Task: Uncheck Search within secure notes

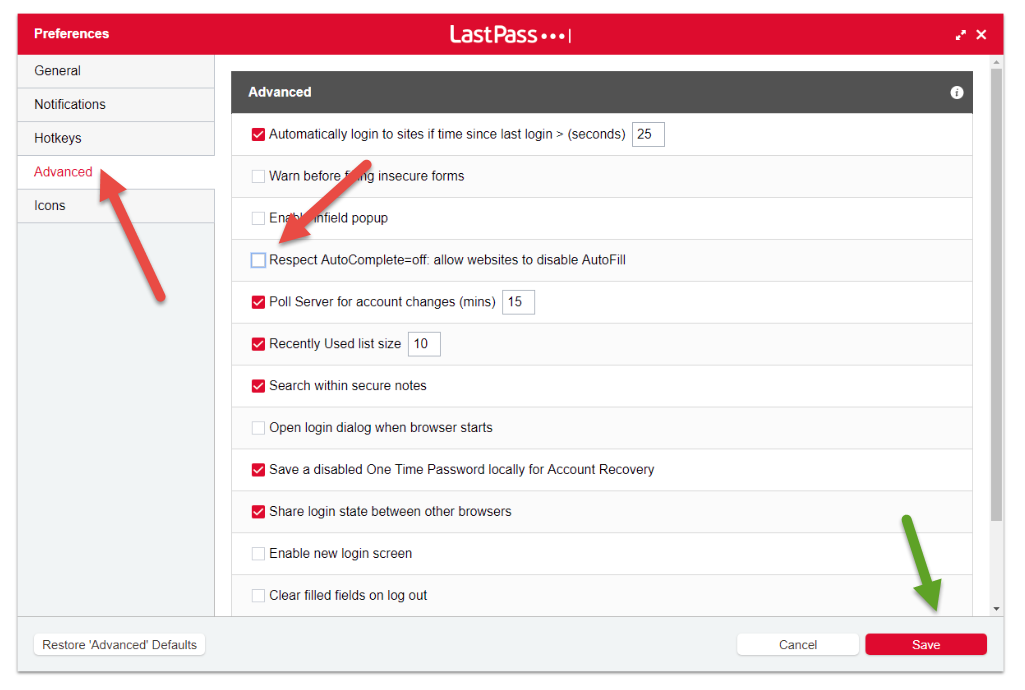Action: (x=258, y=385)
